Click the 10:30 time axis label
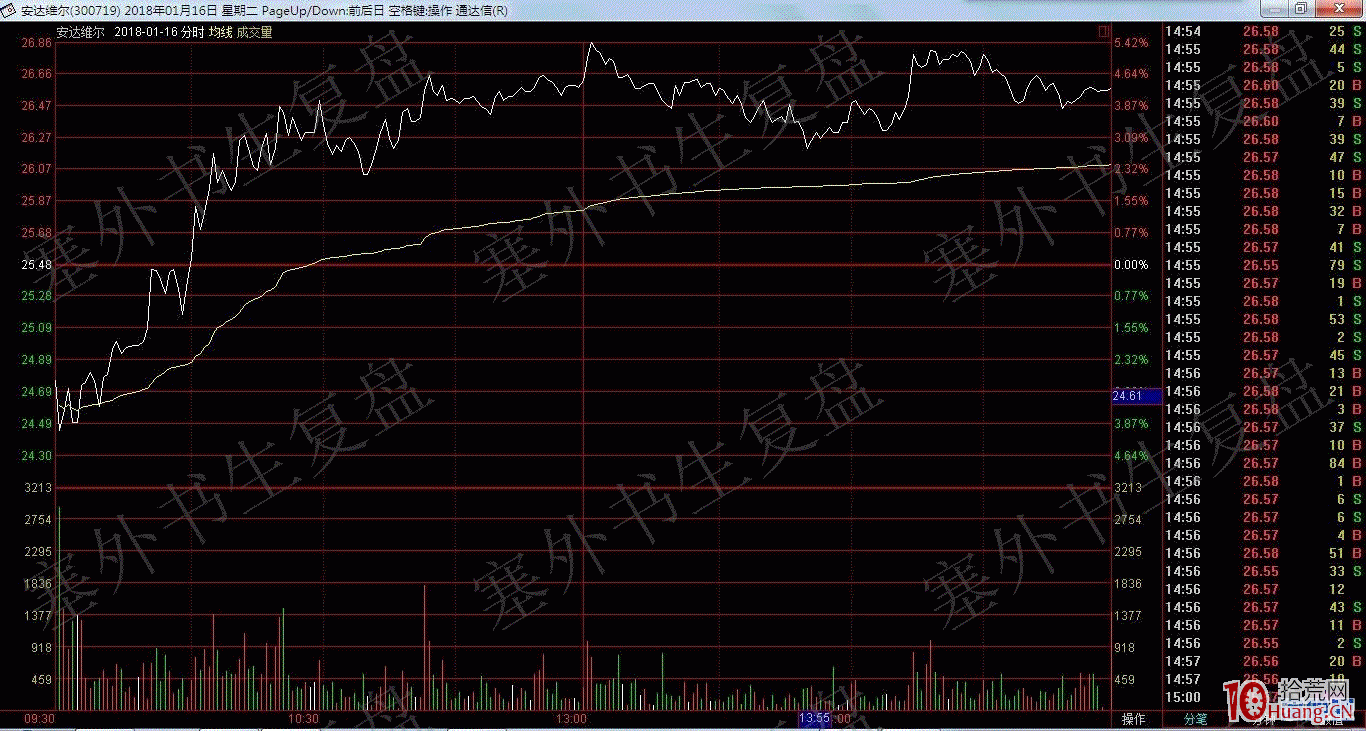Screen dimensions: 1366x731 [304, 718]
